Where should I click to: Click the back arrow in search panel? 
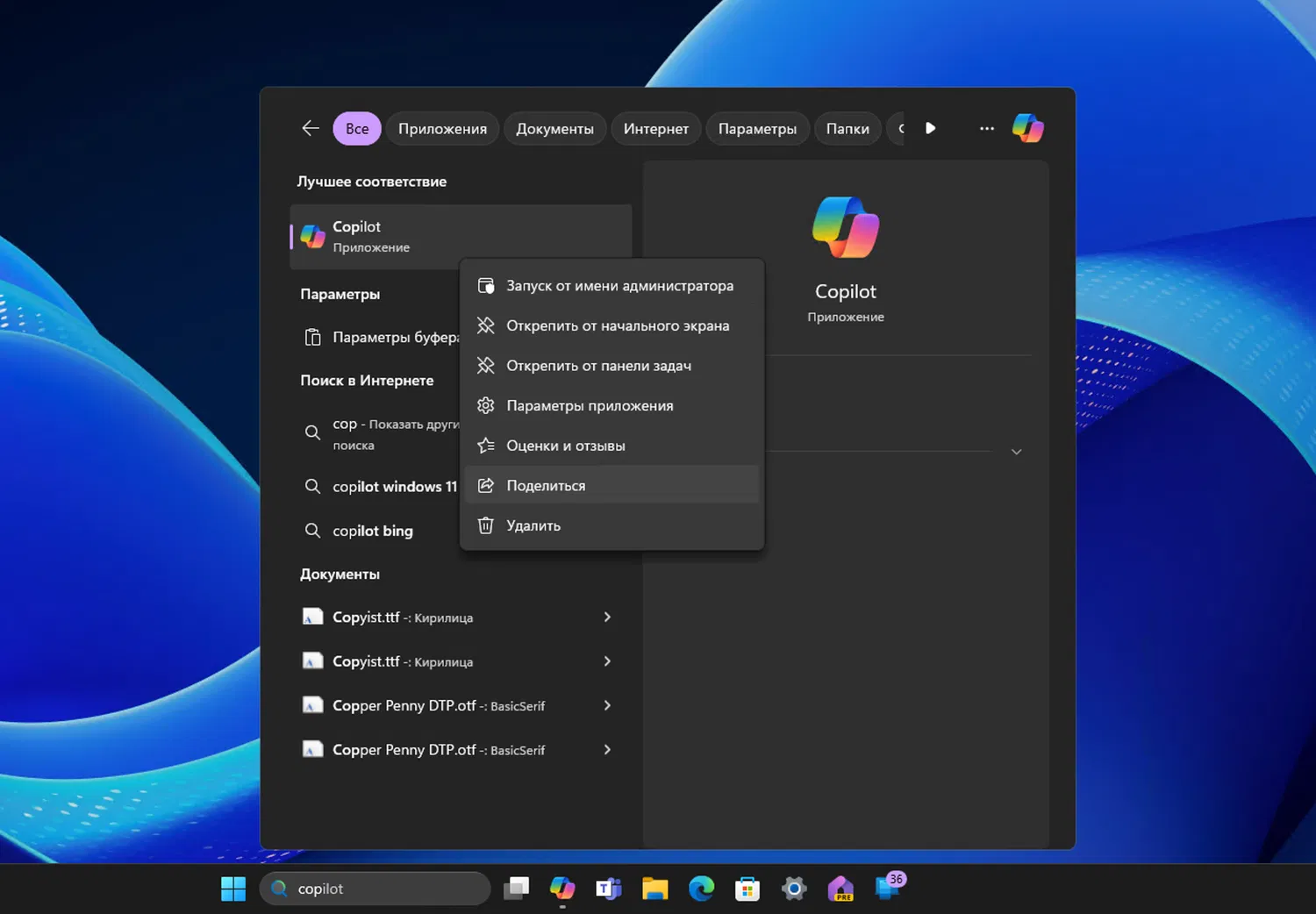pyautogui.click(x=310, y=128)
